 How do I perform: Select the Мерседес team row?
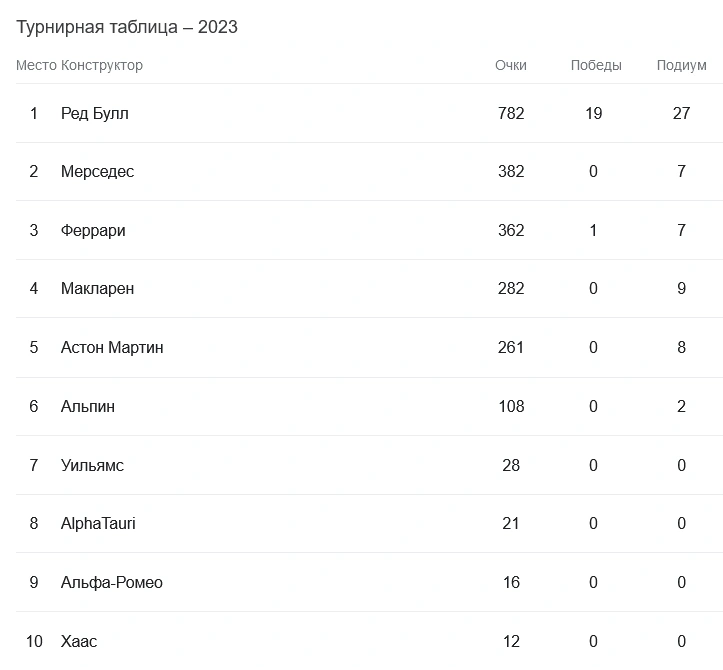point(97,171)
